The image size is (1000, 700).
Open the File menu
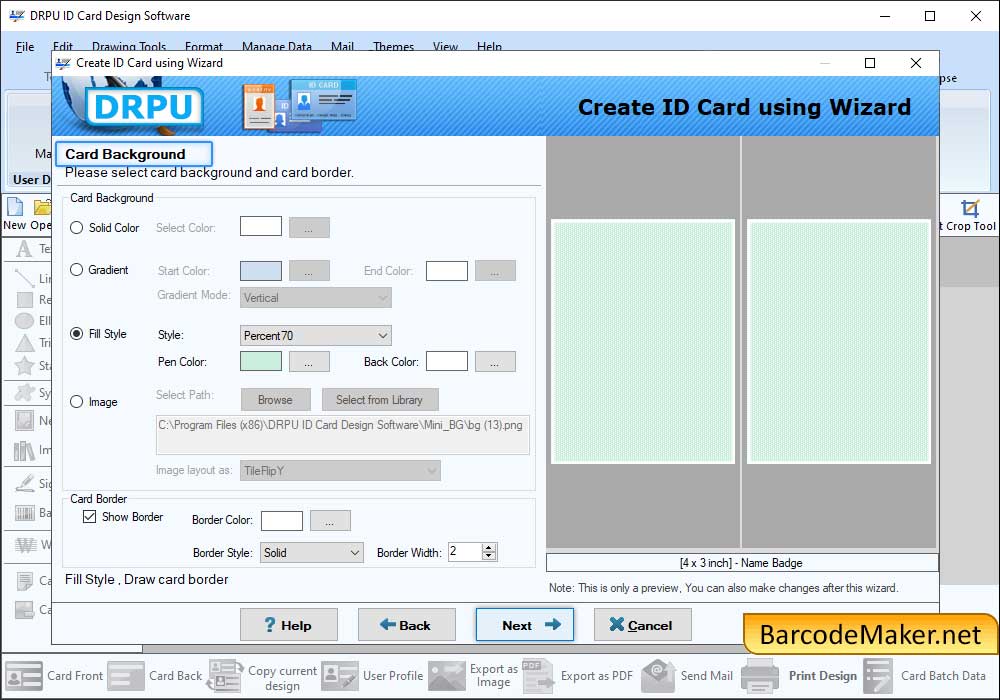(25, 47)
